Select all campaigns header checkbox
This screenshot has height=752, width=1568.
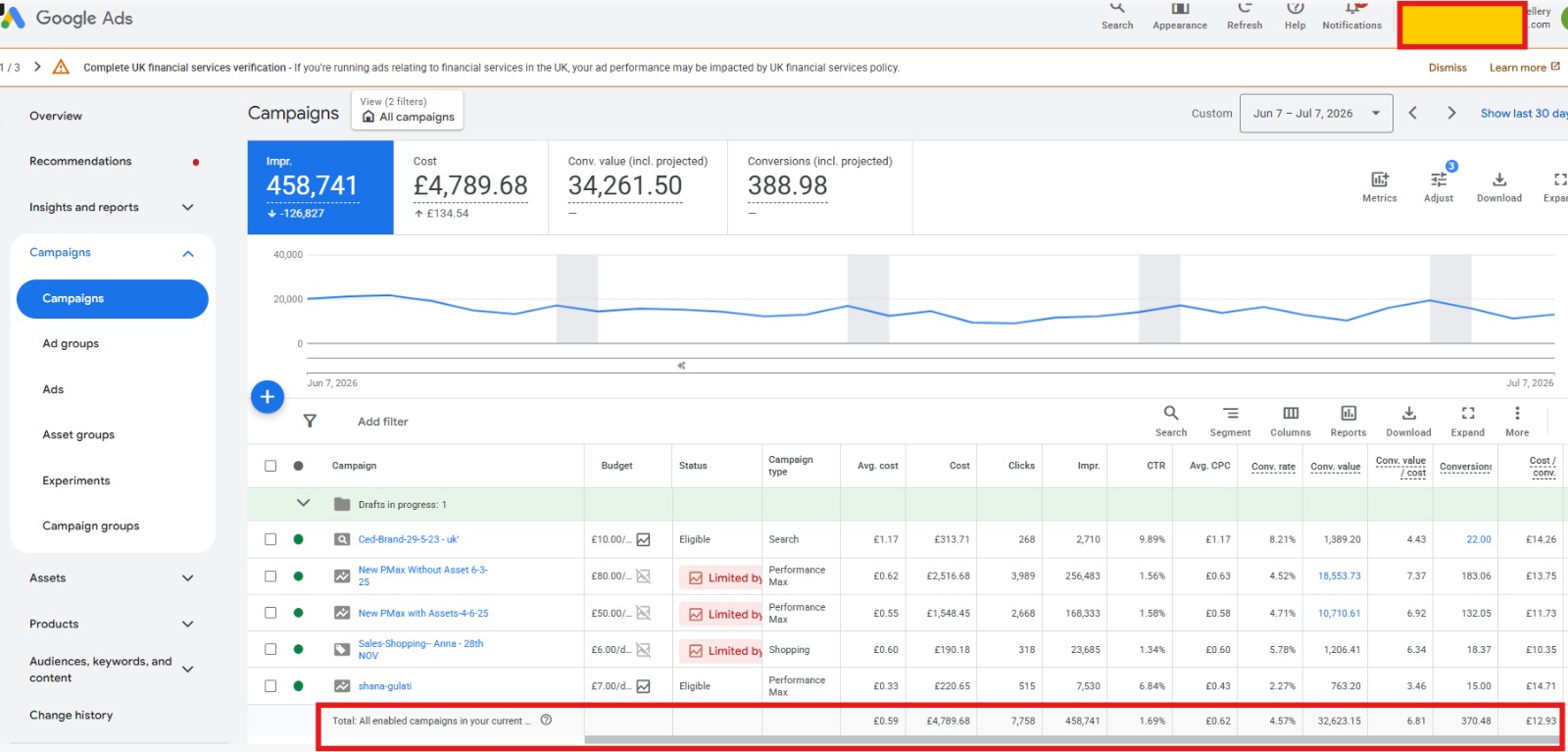270,466
